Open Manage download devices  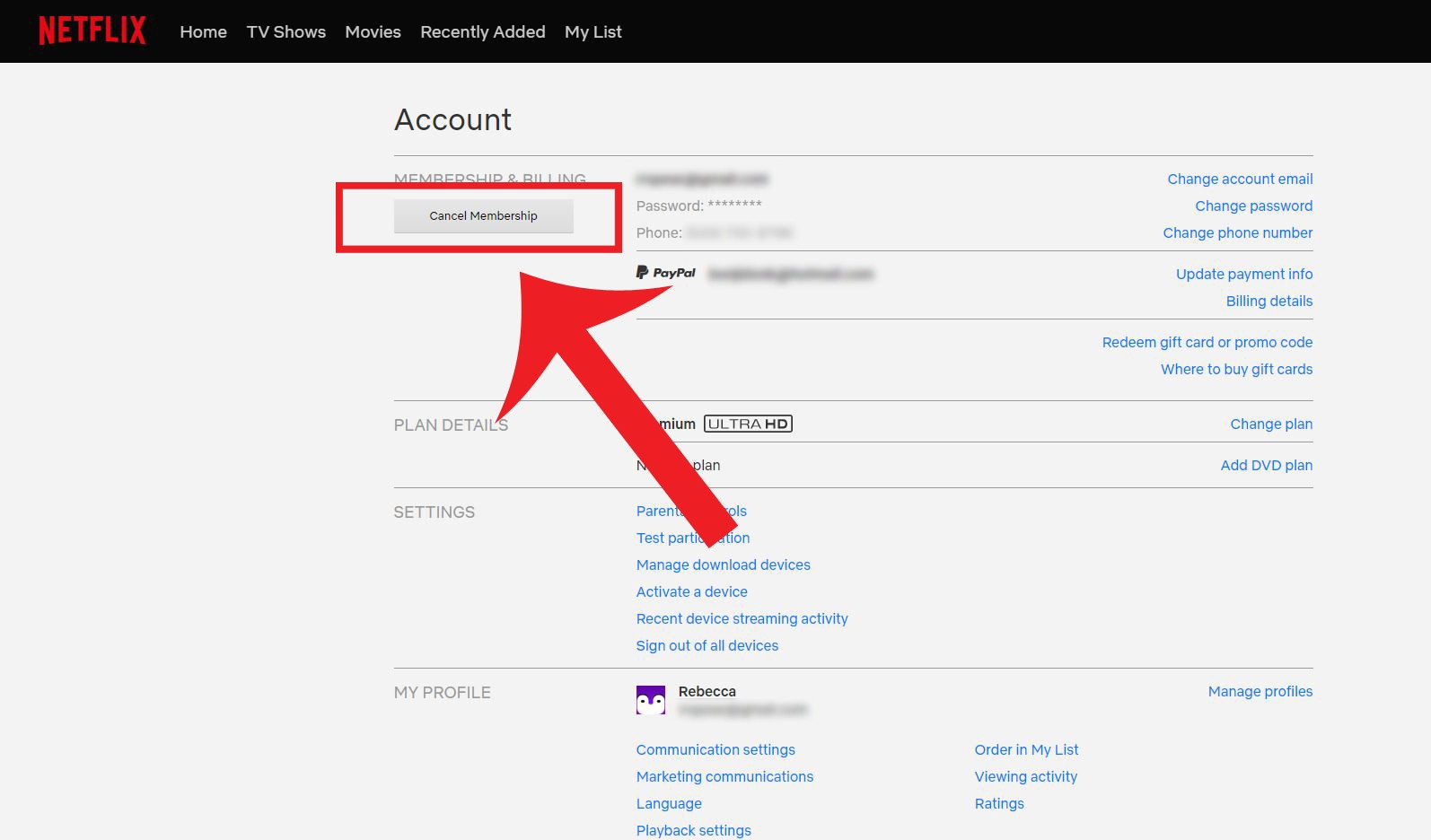724,565
